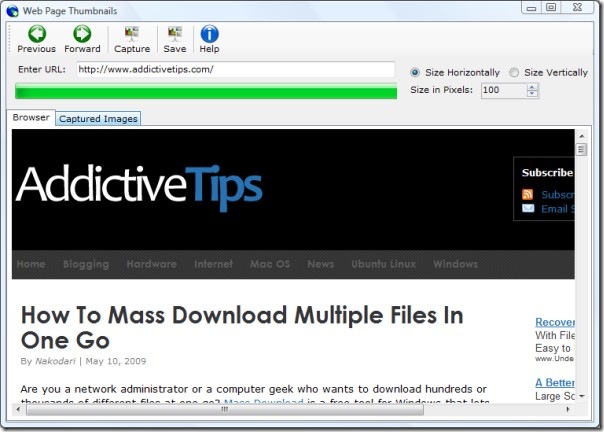This screenshot has height=432, width=604.
Task: Open the A Better ad link
Action: pos(555,383)
